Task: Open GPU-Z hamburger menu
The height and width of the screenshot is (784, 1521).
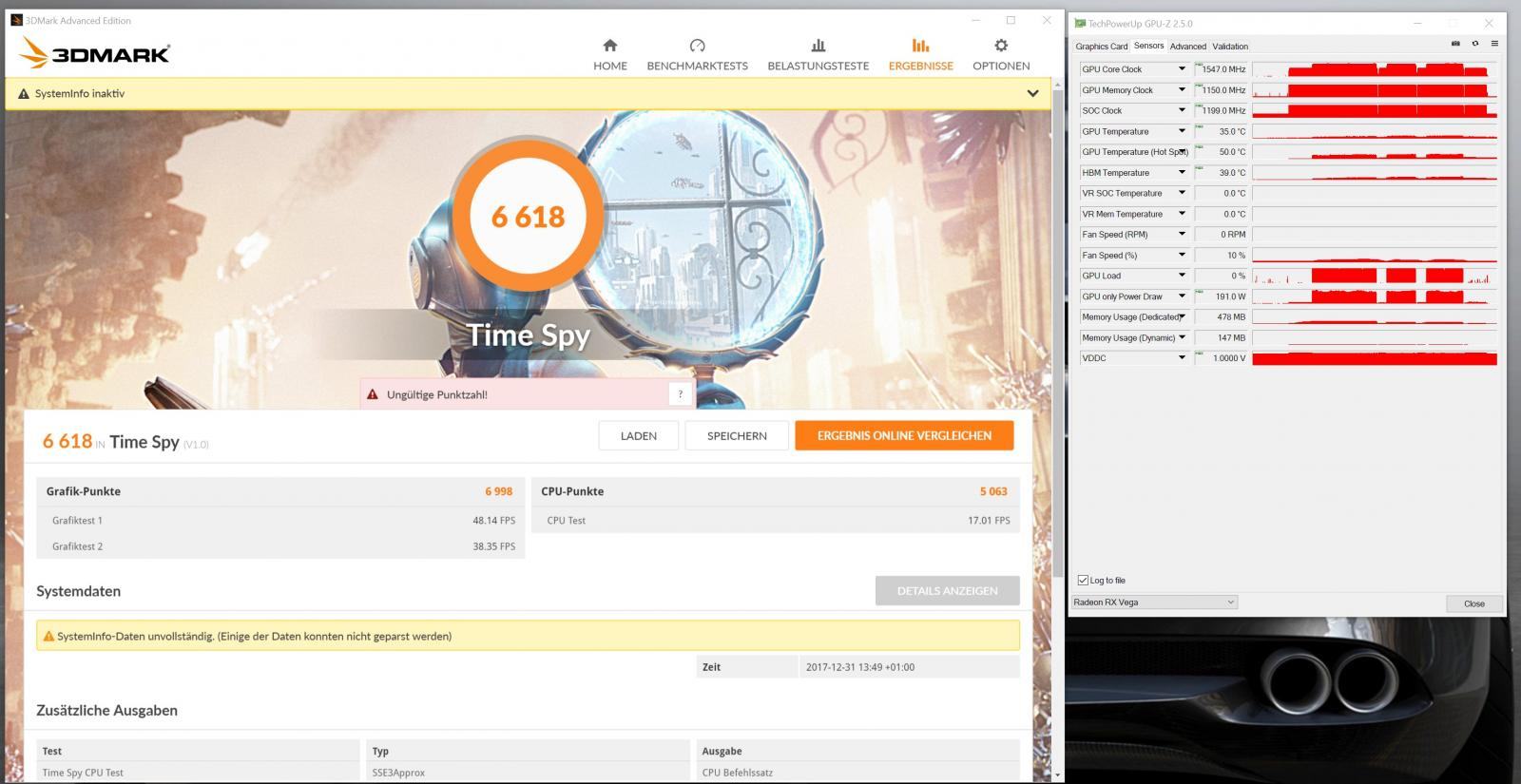Action: tap(1494, 44)
